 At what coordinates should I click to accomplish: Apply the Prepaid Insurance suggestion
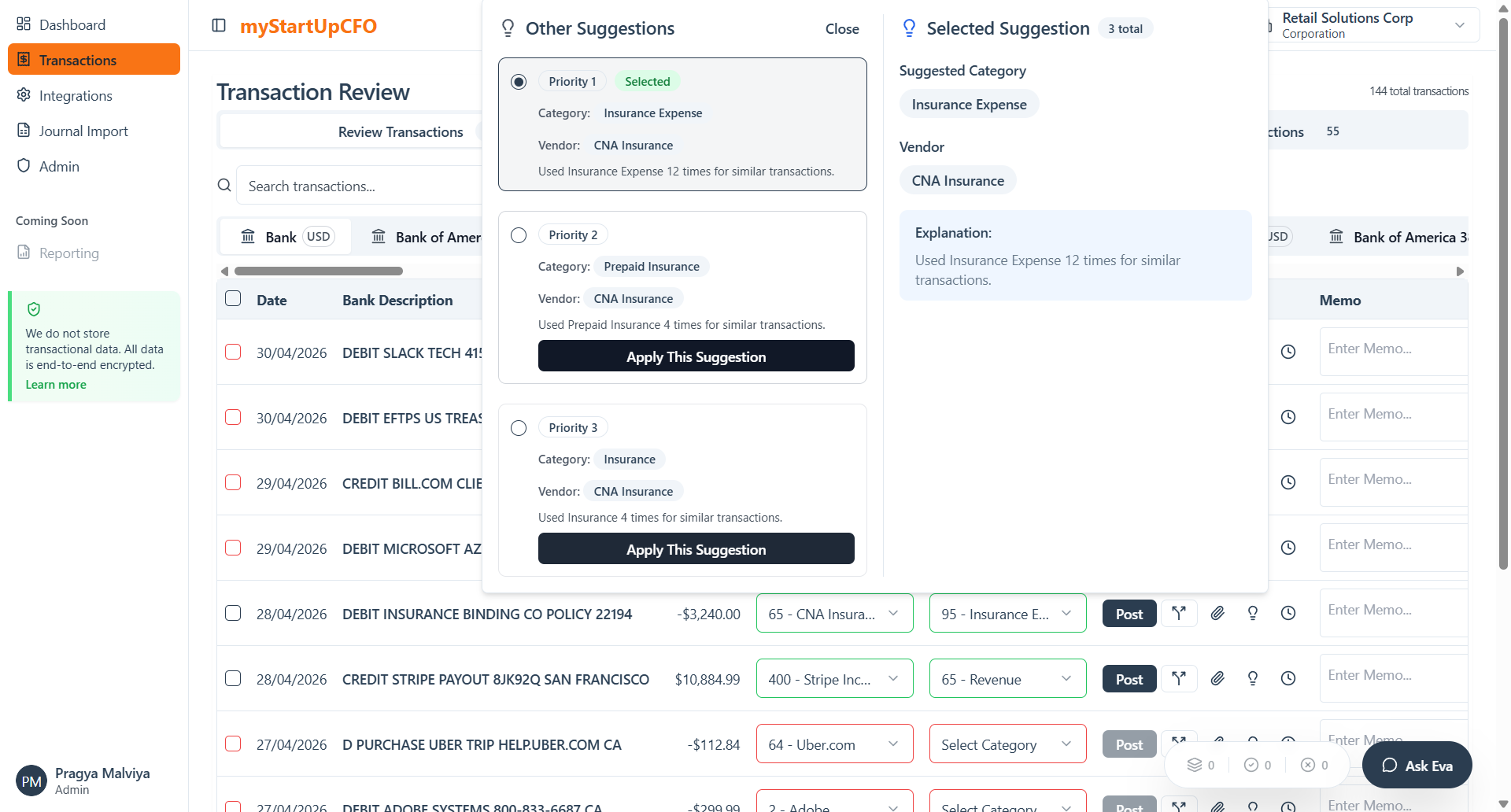coord(696,356)
